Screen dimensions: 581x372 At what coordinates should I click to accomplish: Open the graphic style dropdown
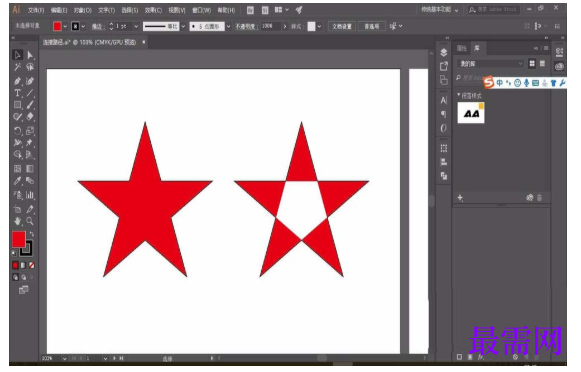(x=319, y=26)
